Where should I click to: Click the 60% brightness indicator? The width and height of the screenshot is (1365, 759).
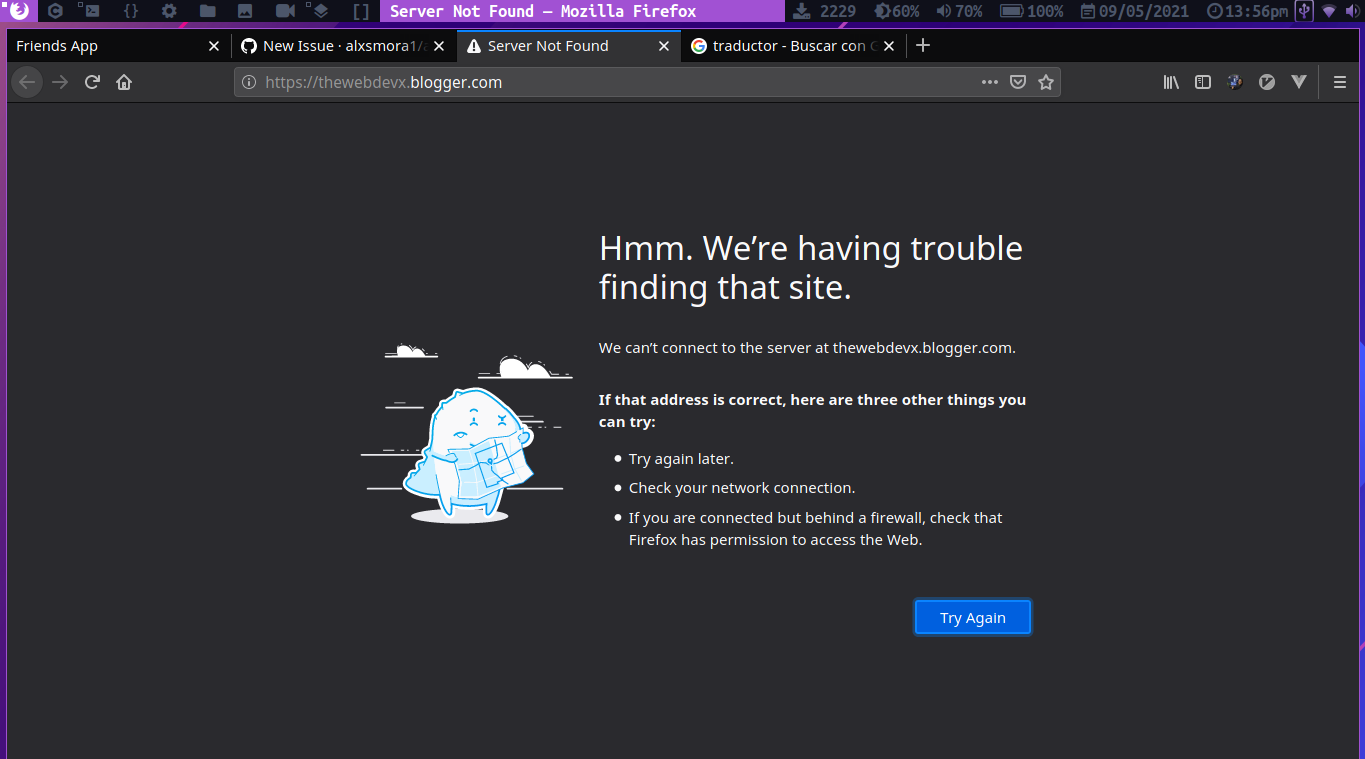897,11
